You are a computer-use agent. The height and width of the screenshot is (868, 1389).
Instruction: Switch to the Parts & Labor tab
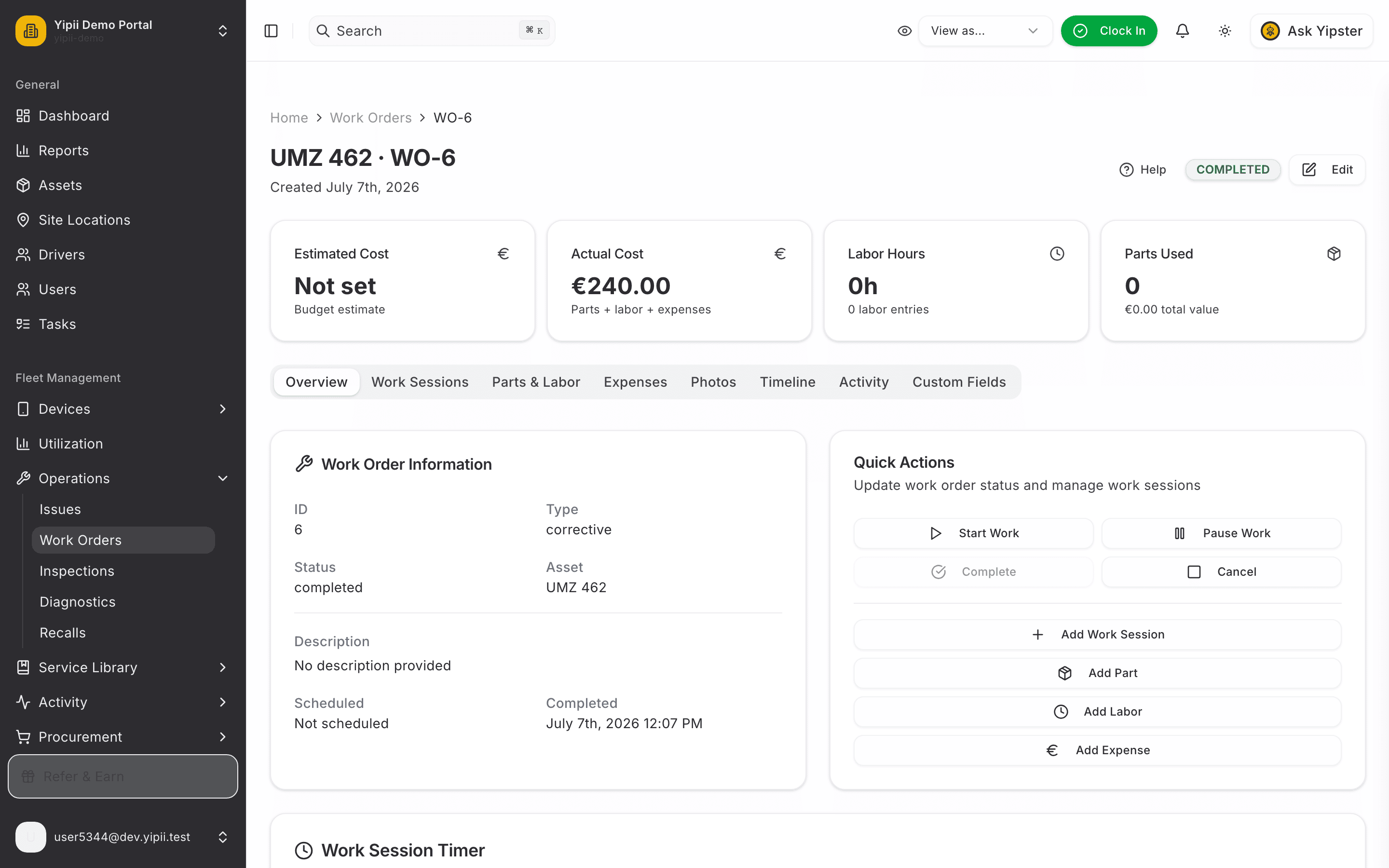tap(536, 382)
